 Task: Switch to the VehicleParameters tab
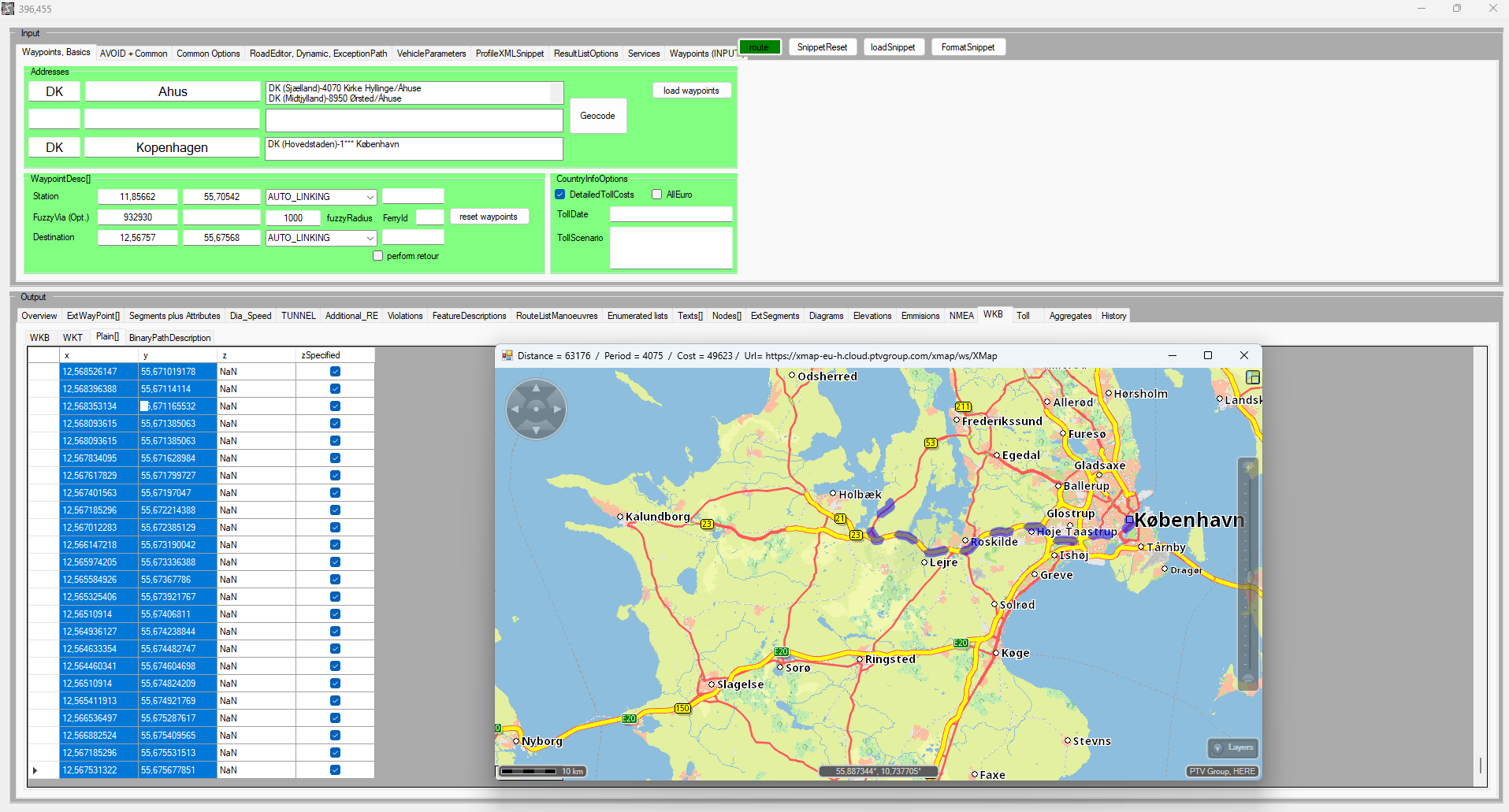(431, 54)
